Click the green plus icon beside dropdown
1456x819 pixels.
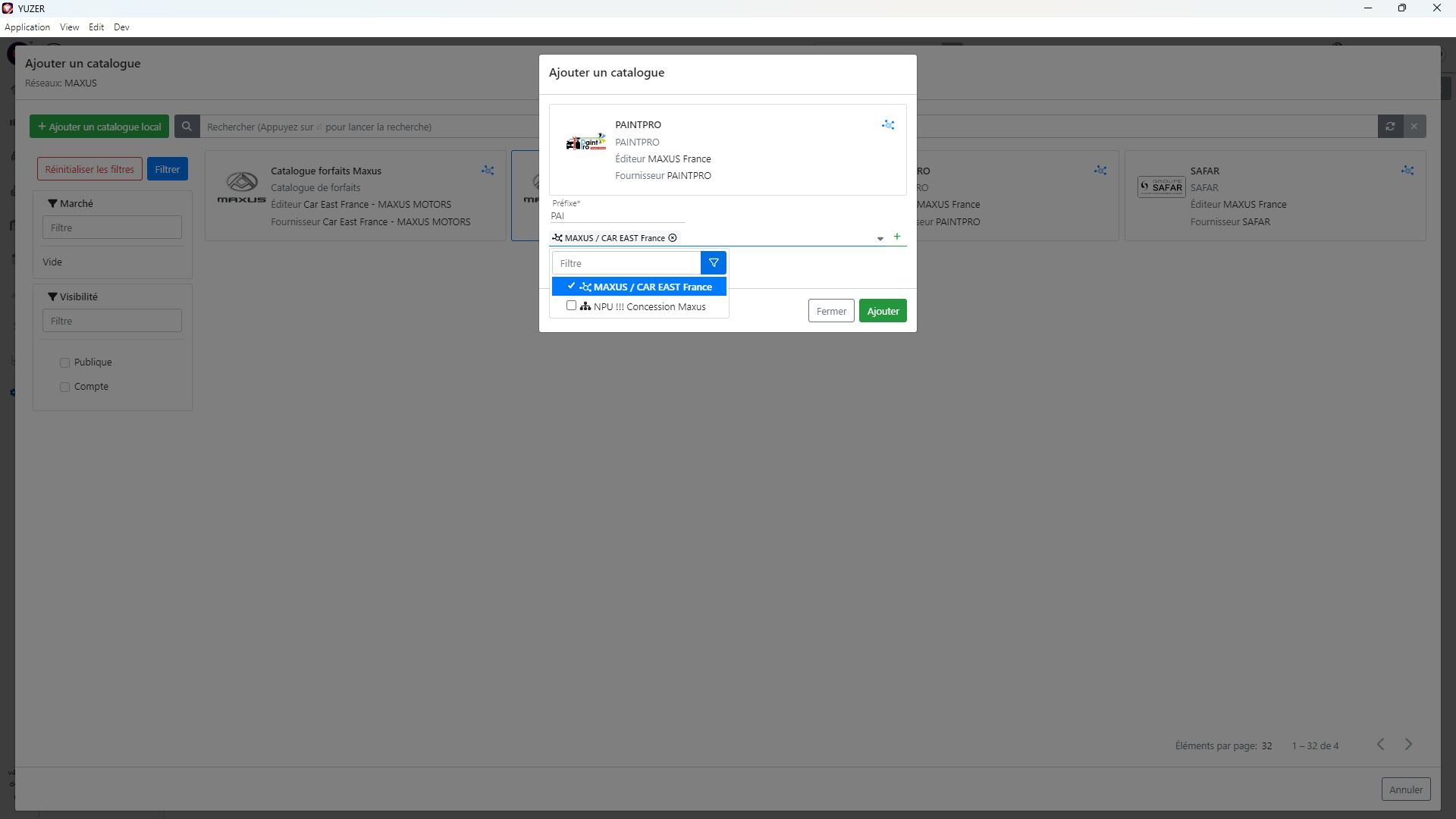[897, 237]
